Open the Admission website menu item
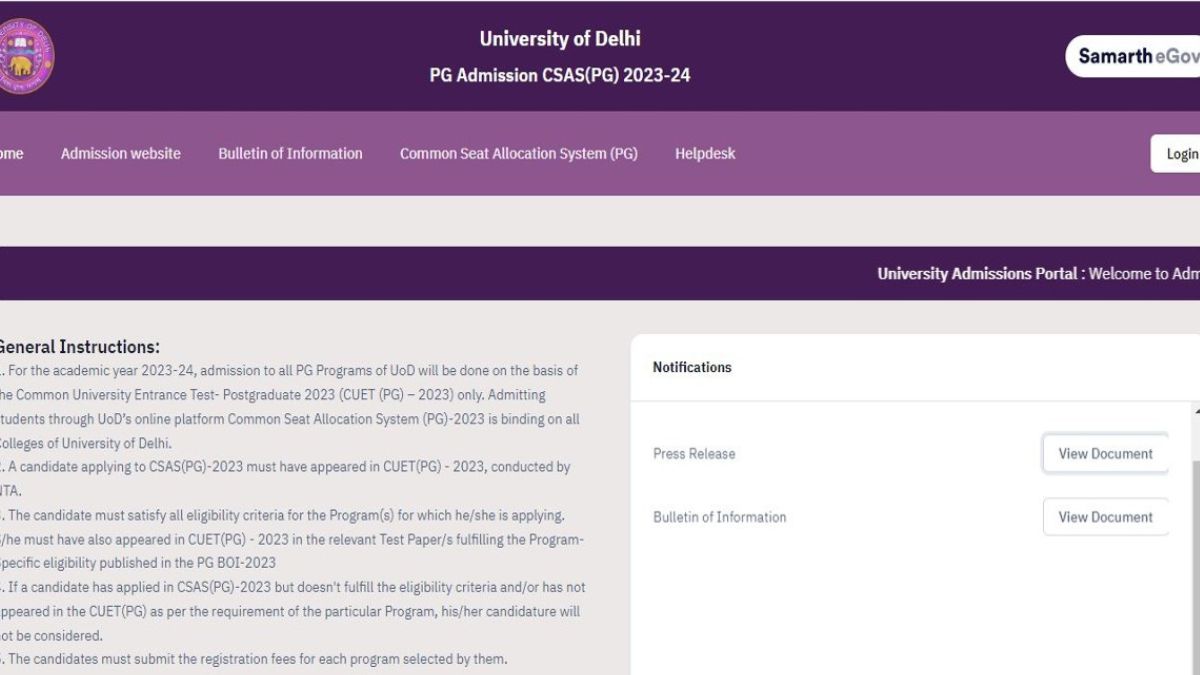 click(120, 153)
